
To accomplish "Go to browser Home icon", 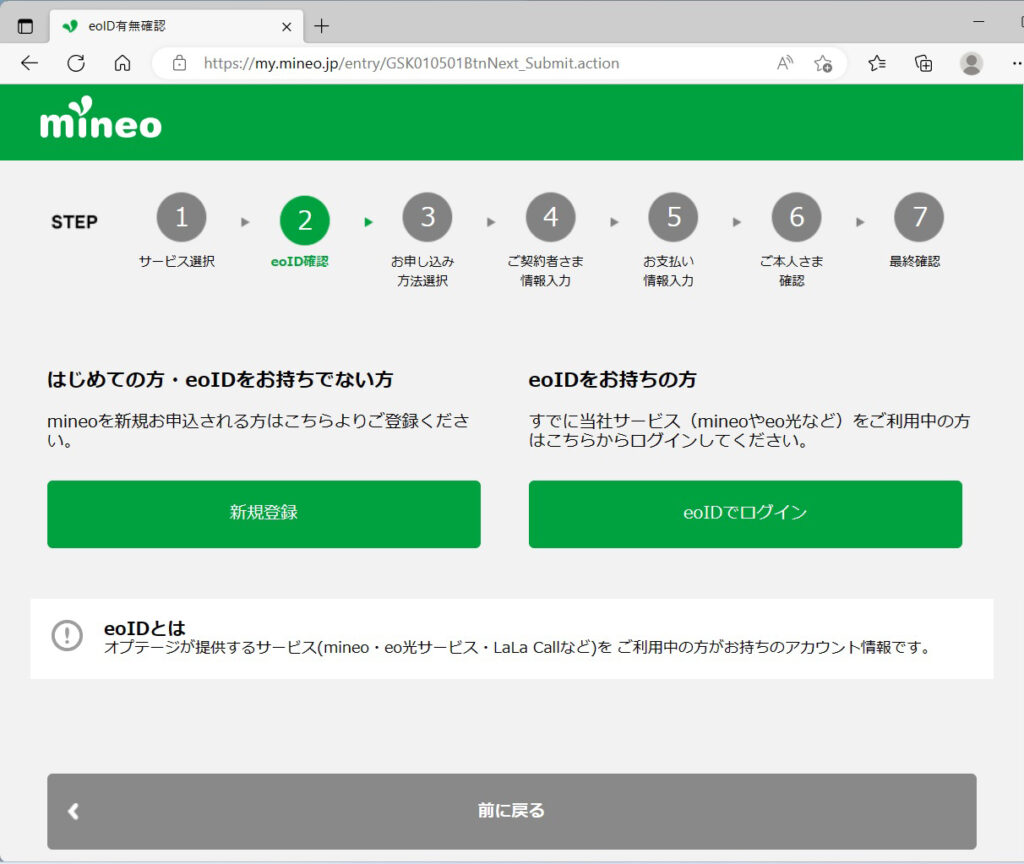I will pos(123,63).
